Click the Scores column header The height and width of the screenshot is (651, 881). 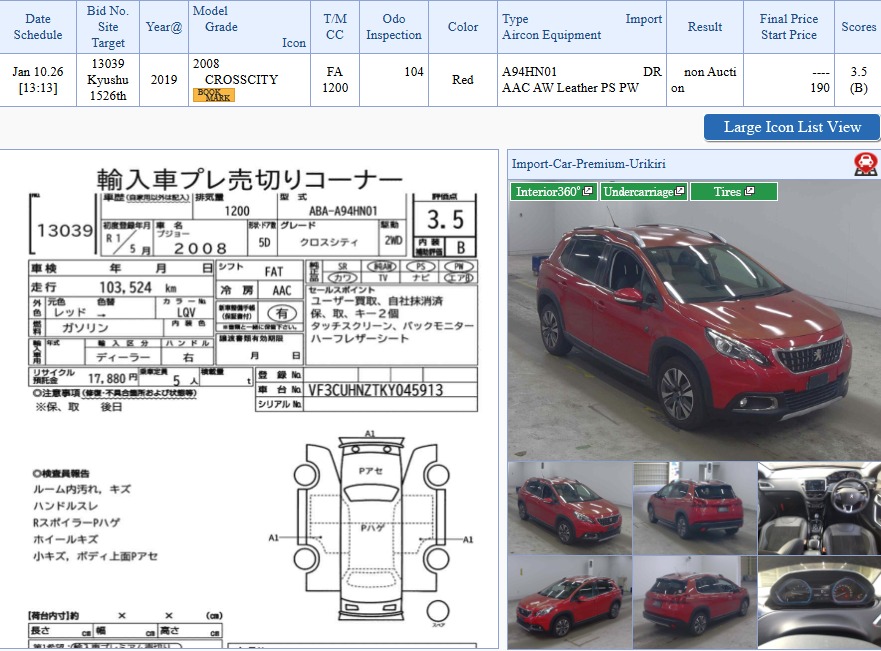coord(858,27)
